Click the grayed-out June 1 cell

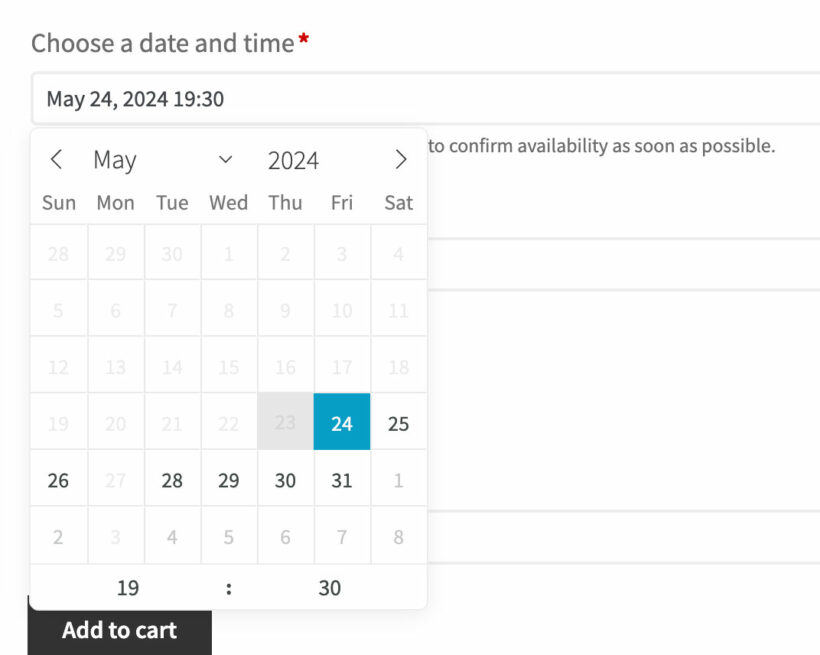(398, 480)
